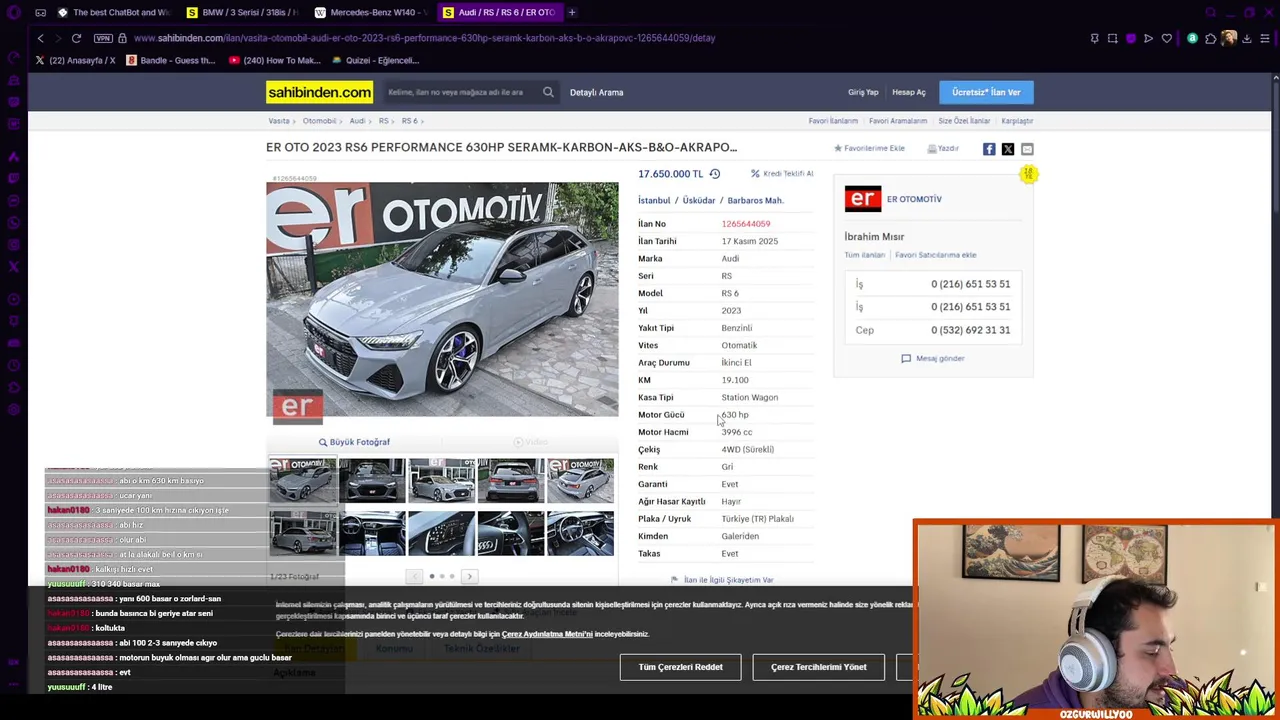
Task: Click the browser address bar URL
Action: click(x=424, y=38)
